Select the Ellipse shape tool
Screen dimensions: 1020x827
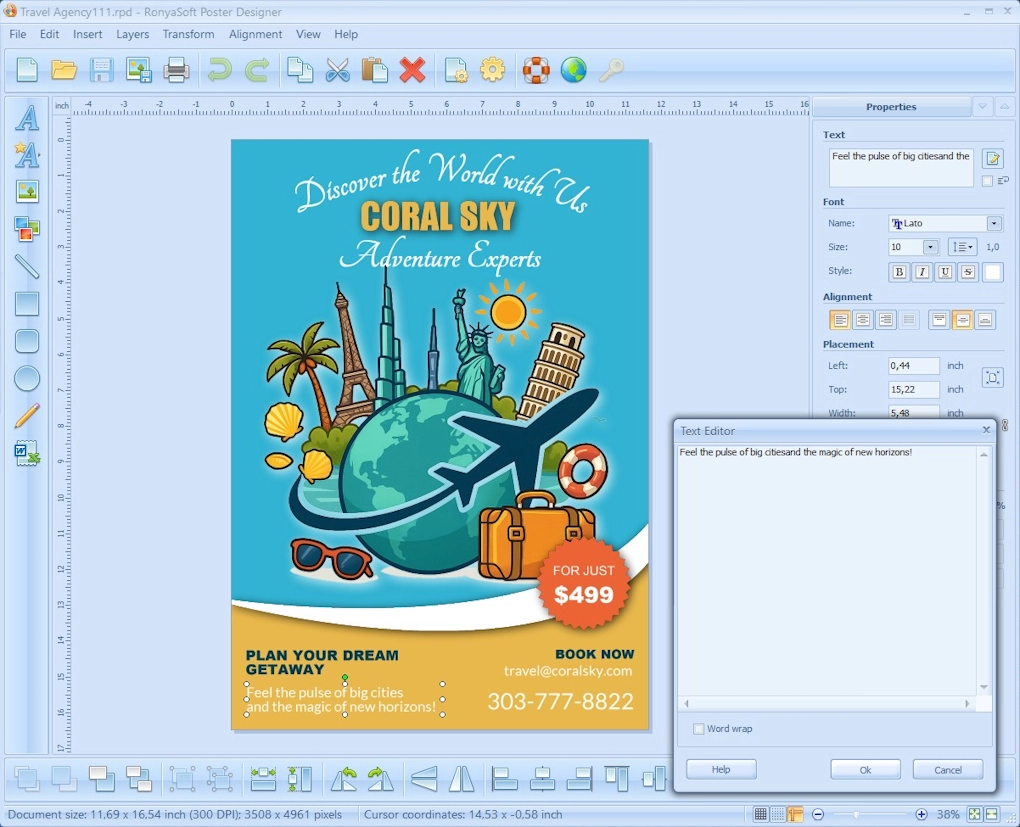point(27,378)
